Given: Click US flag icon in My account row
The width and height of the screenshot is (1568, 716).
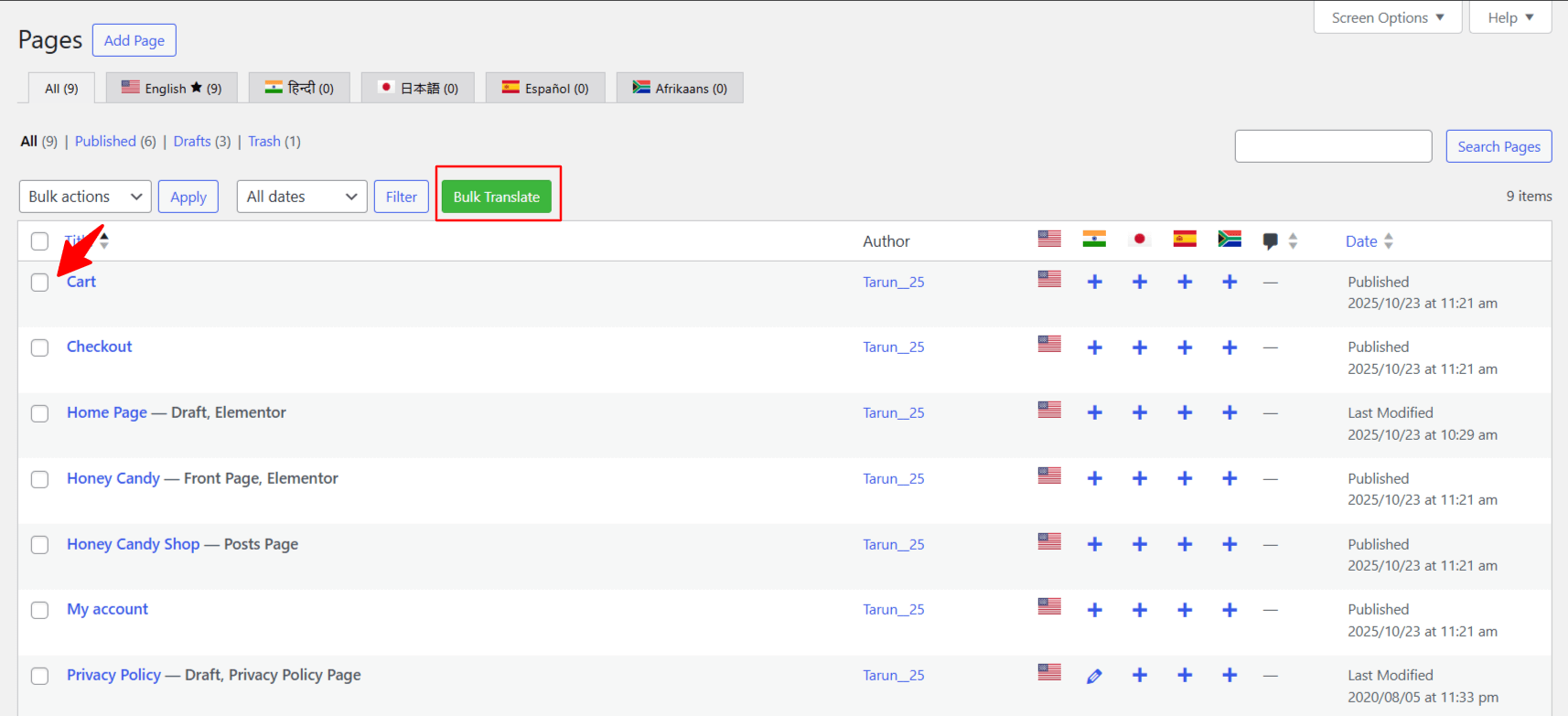Looking at the screenshot, I should [x=1049, y=606].
